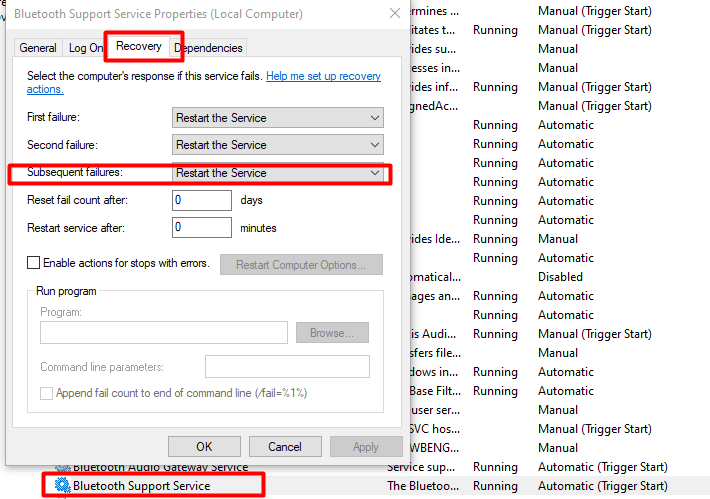Click the 'ides su...' description cell

pyautogui.click(x=433, y=49)
